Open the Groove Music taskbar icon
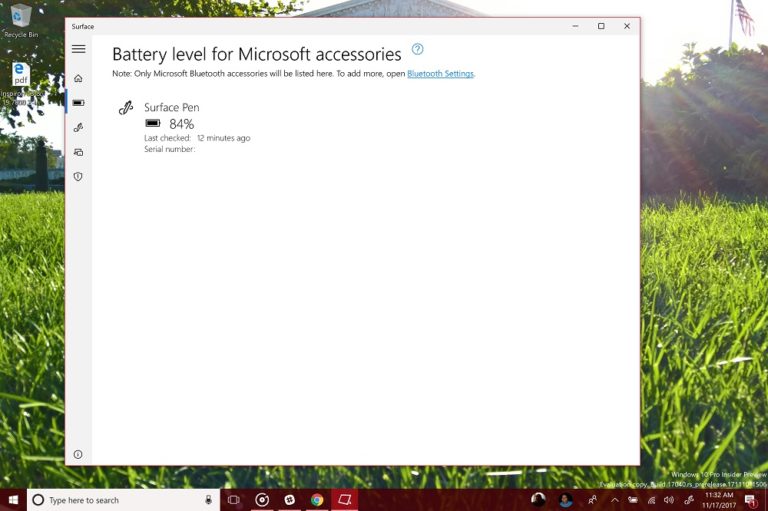This screenshot has height=511, width=768. (262, 500)
